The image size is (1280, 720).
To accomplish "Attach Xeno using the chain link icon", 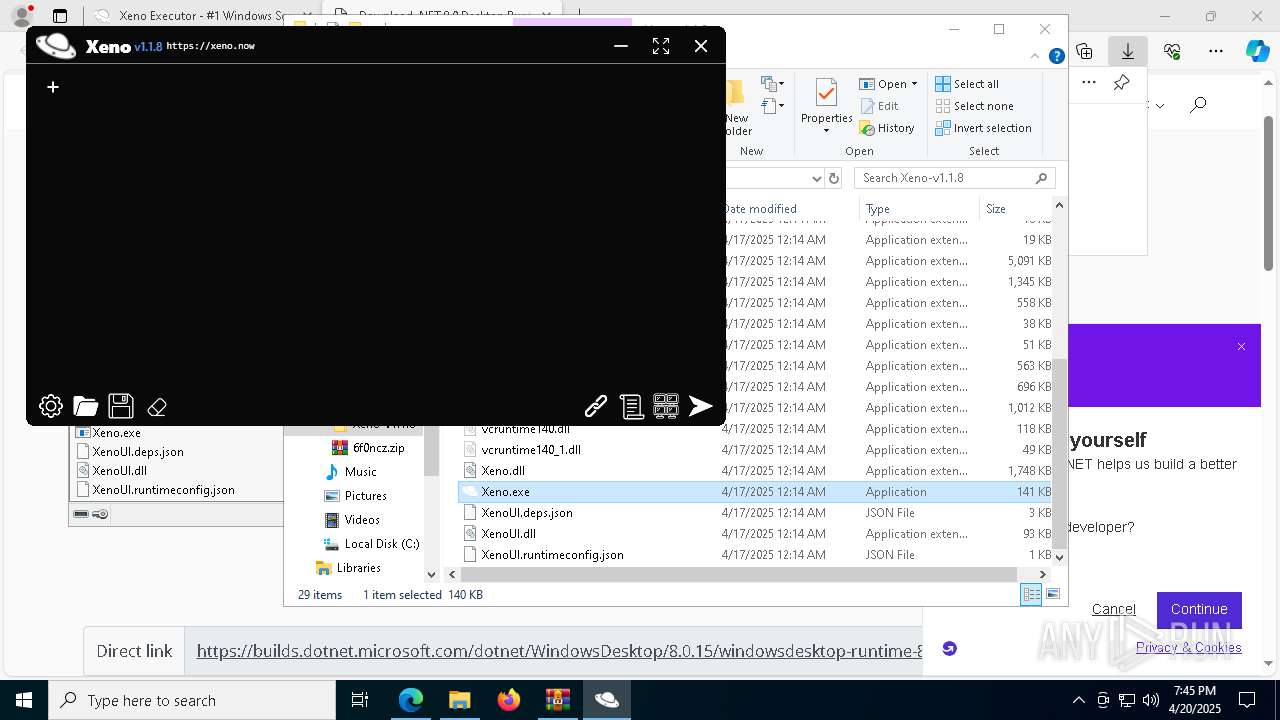I will 596,406.
